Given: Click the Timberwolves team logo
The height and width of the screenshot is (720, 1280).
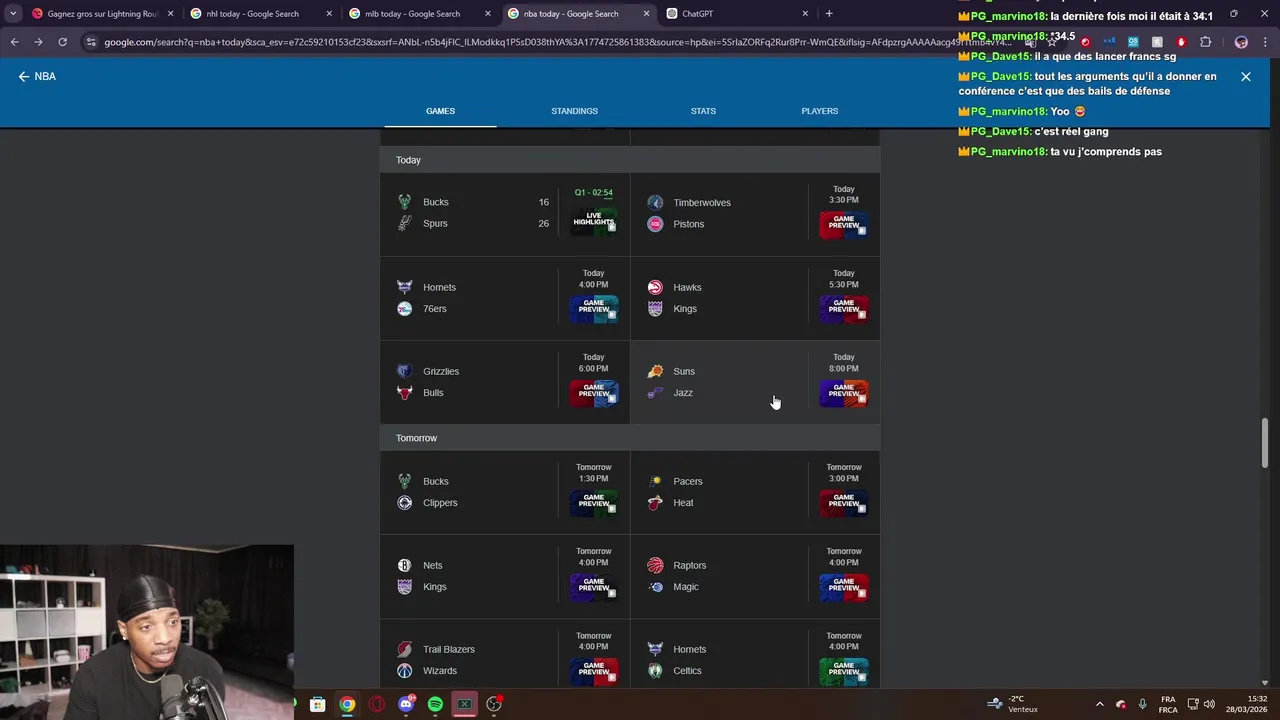Looking at the screenshot, I should 655,202.
